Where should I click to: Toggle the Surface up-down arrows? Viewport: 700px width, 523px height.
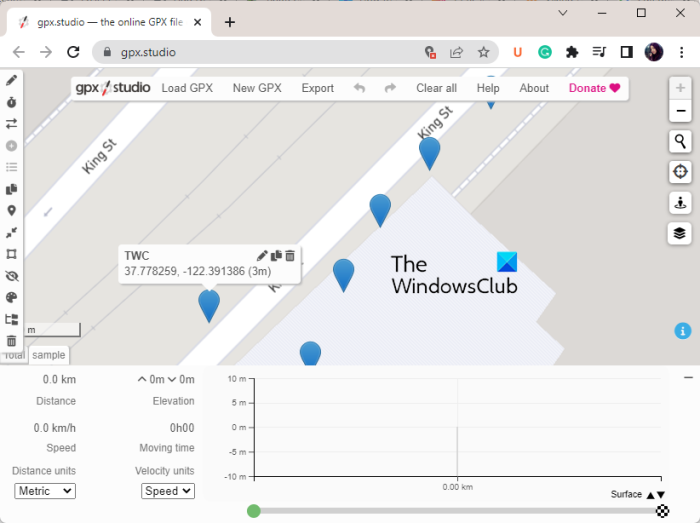pos(656,494)
